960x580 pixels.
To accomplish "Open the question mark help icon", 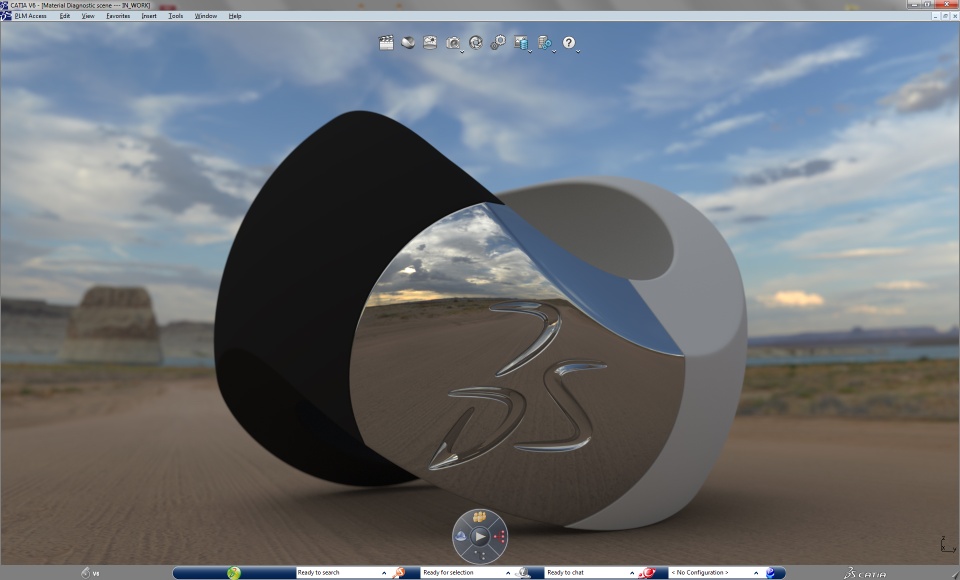I will point(569,42).
